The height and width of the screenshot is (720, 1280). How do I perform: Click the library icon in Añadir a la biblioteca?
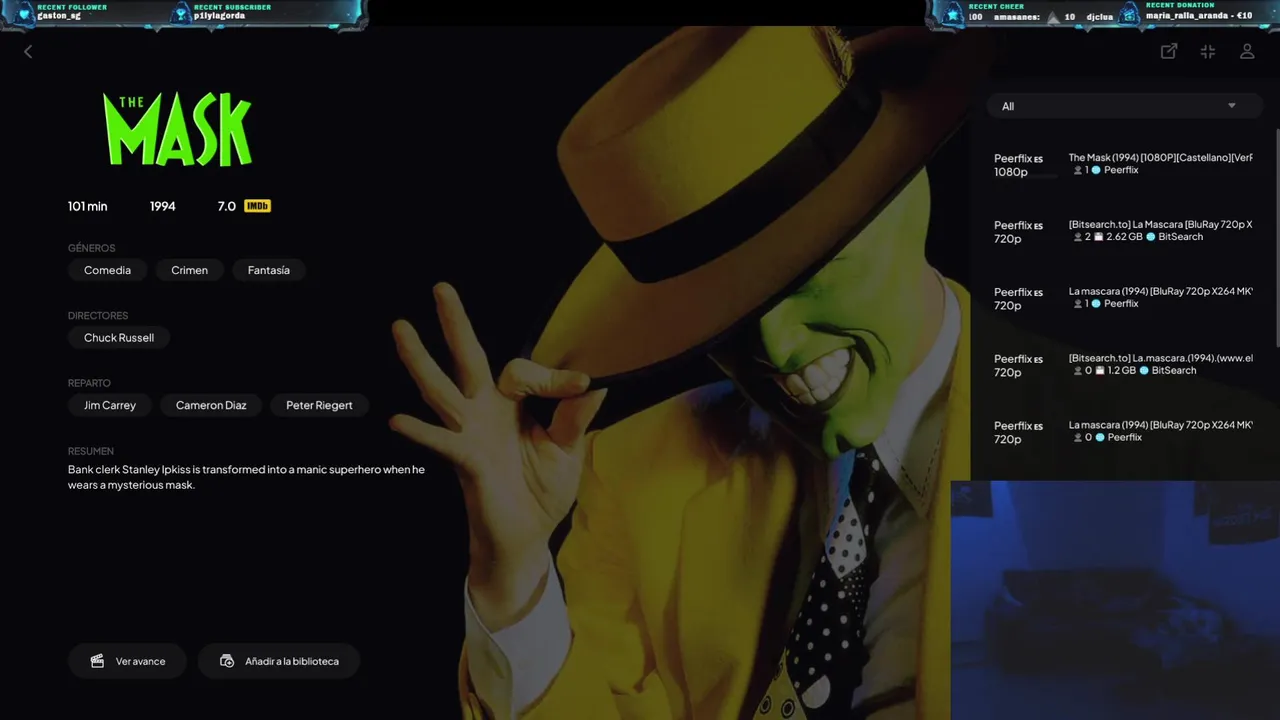point(227,661)
